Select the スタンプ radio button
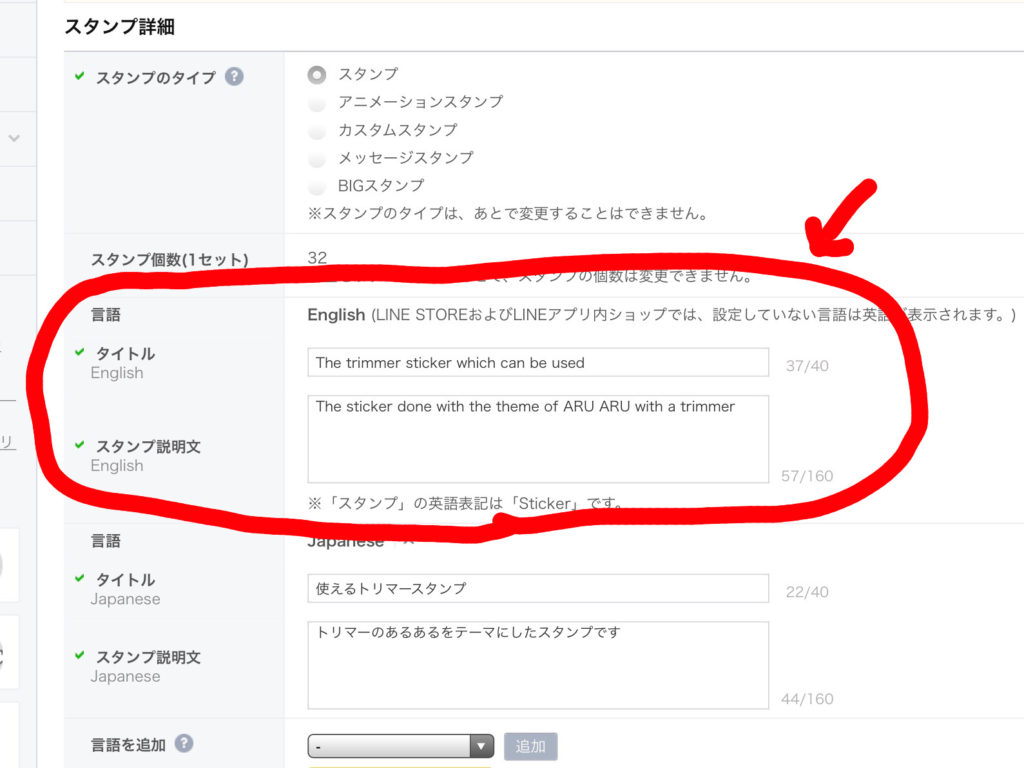 (317, 74)
